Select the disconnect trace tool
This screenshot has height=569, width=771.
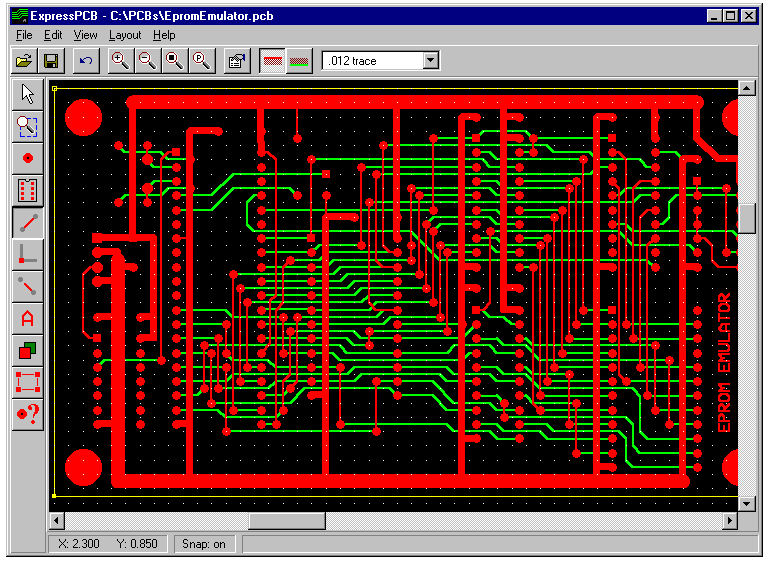point(28,286)
